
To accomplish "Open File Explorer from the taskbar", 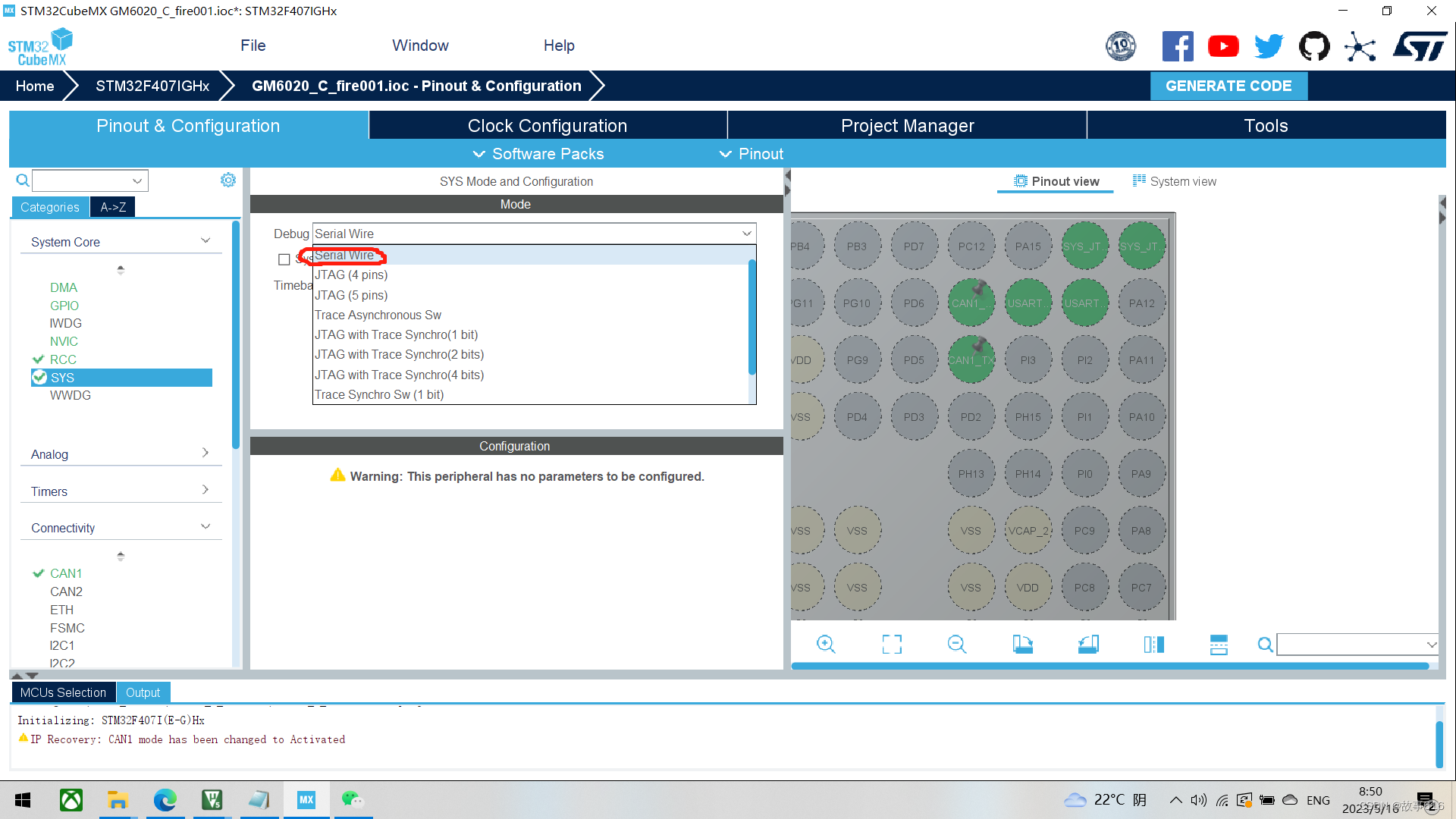I will pyautogui.click(x=118, y=800).
